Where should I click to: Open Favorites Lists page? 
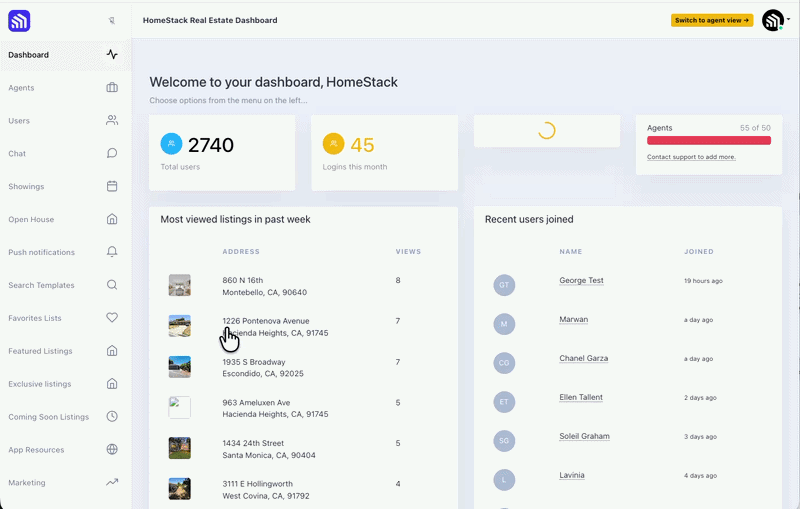[x=65, y=318]
